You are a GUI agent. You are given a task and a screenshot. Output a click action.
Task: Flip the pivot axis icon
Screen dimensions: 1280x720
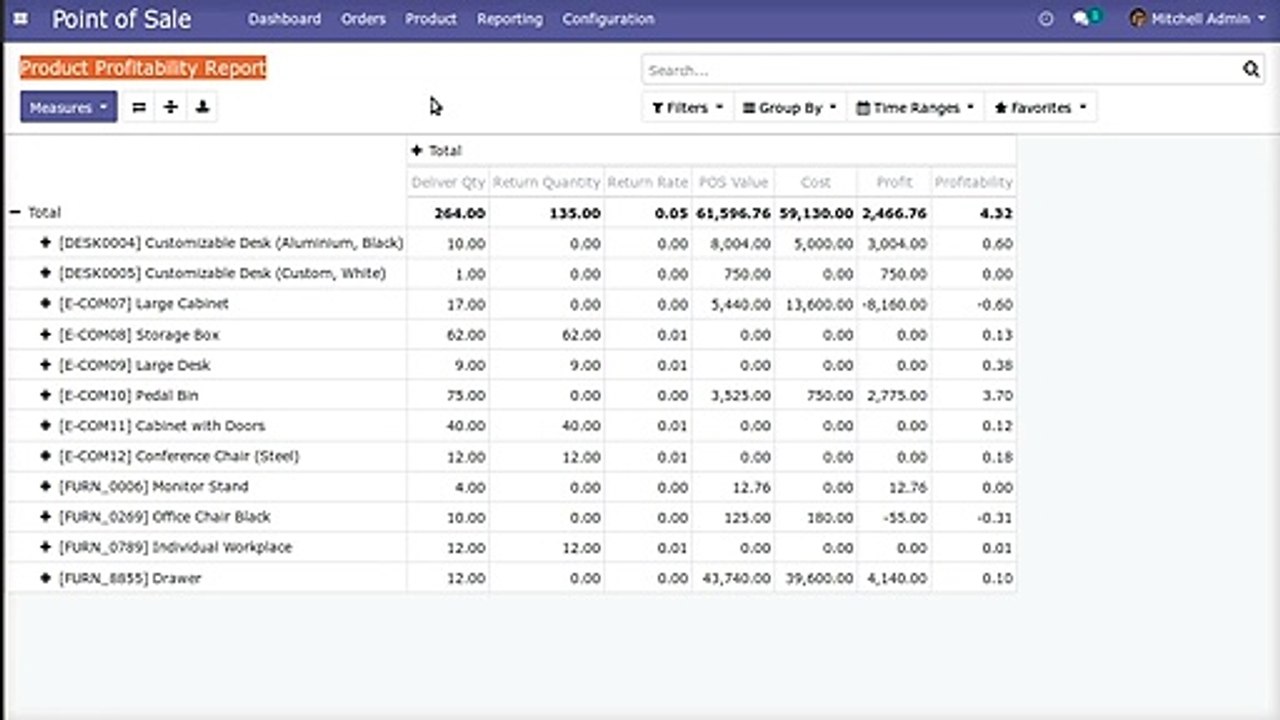pos(139,107)
